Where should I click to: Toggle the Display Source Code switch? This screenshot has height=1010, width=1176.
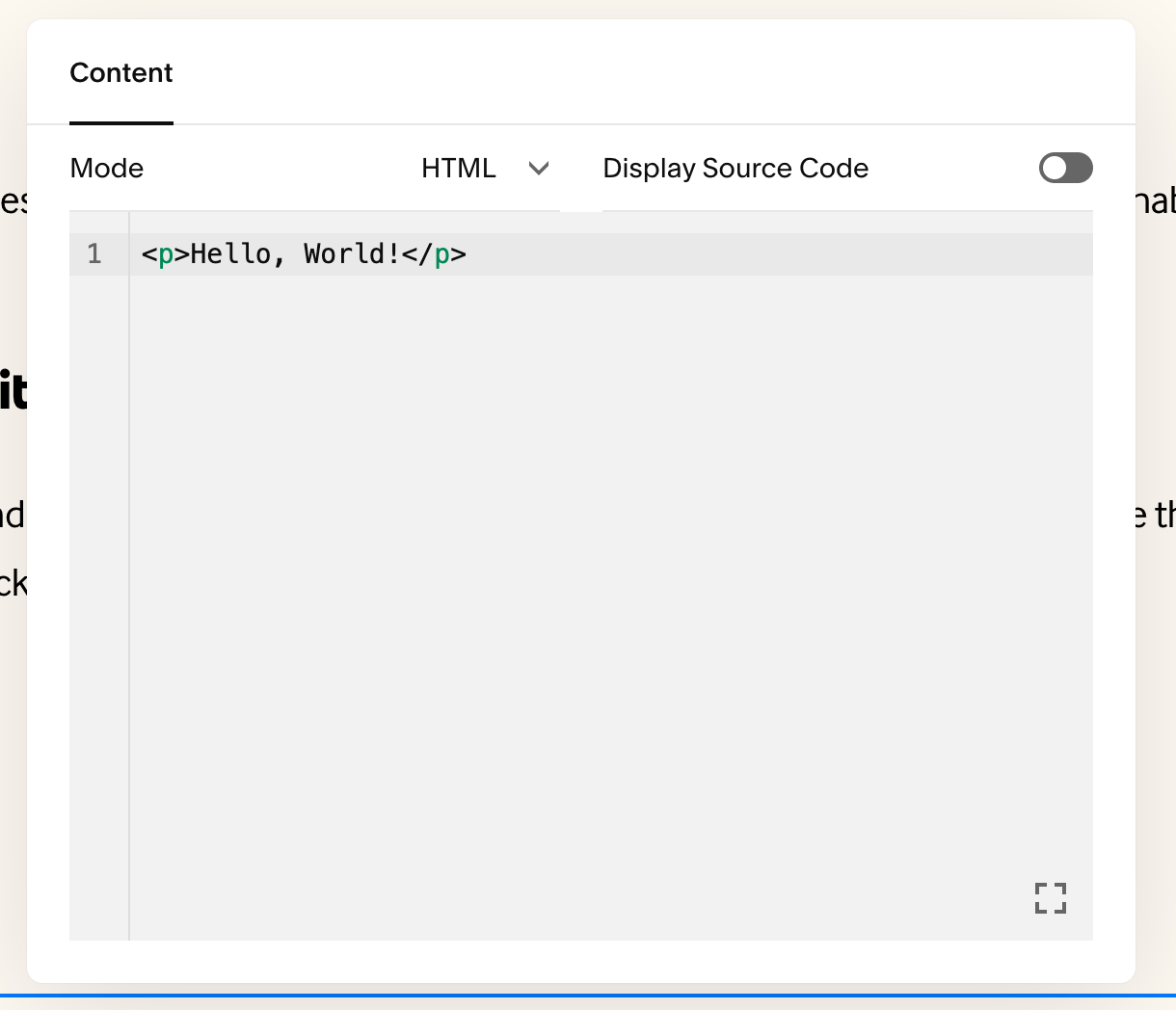click(x=1065, y=169)
